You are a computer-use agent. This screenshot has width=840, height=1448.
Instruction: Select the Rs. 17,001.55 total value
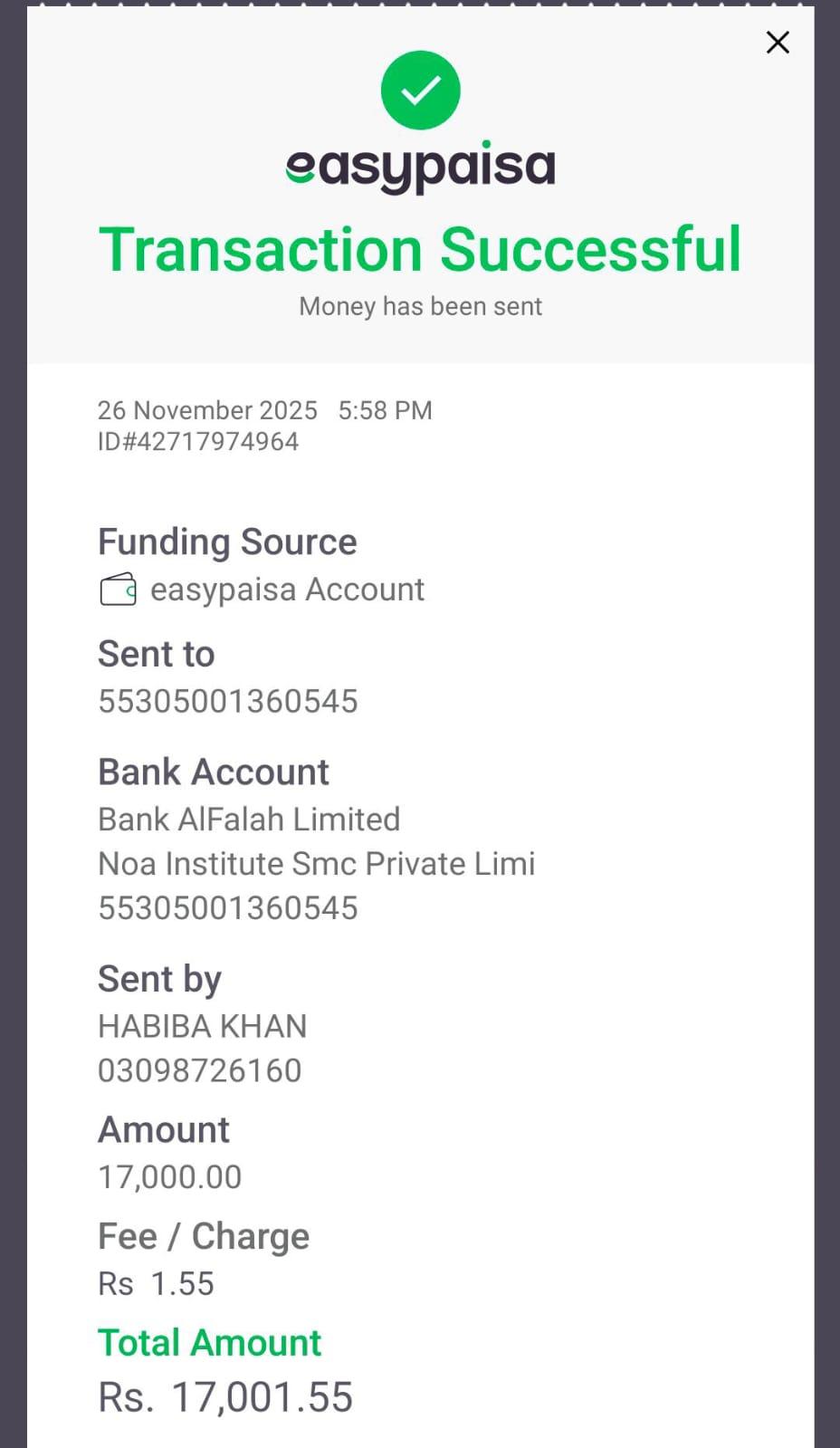tap(225, 1396)
